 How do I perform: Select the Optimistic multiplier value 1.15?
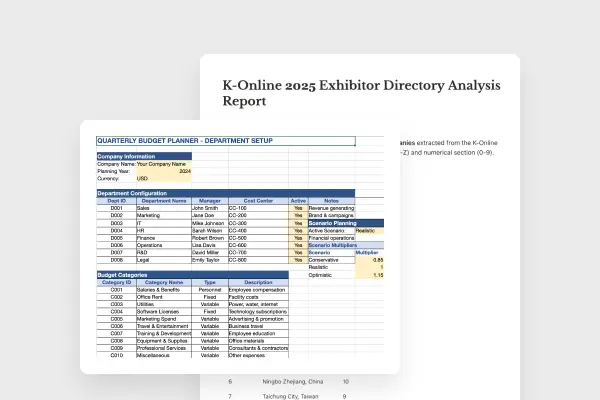click(x=370, y=275)
